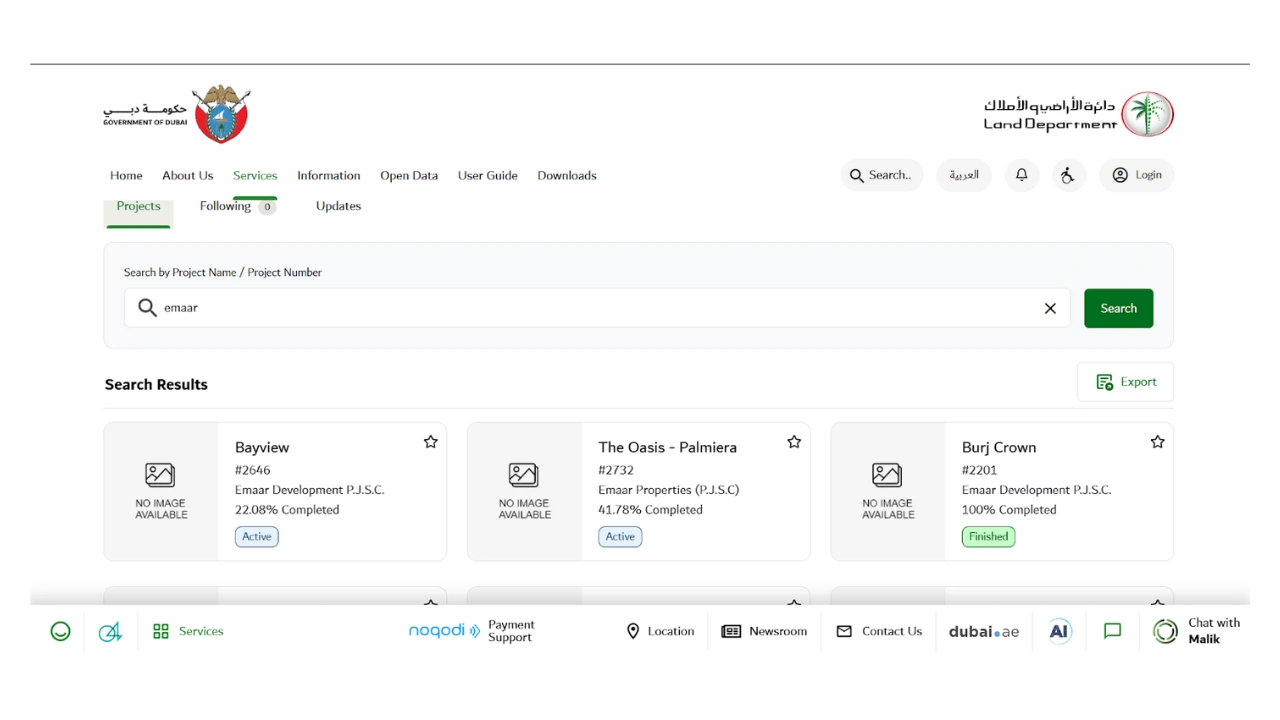Open the notification bell
Screen dimensions: 1280x720
tap(1021, 175)
